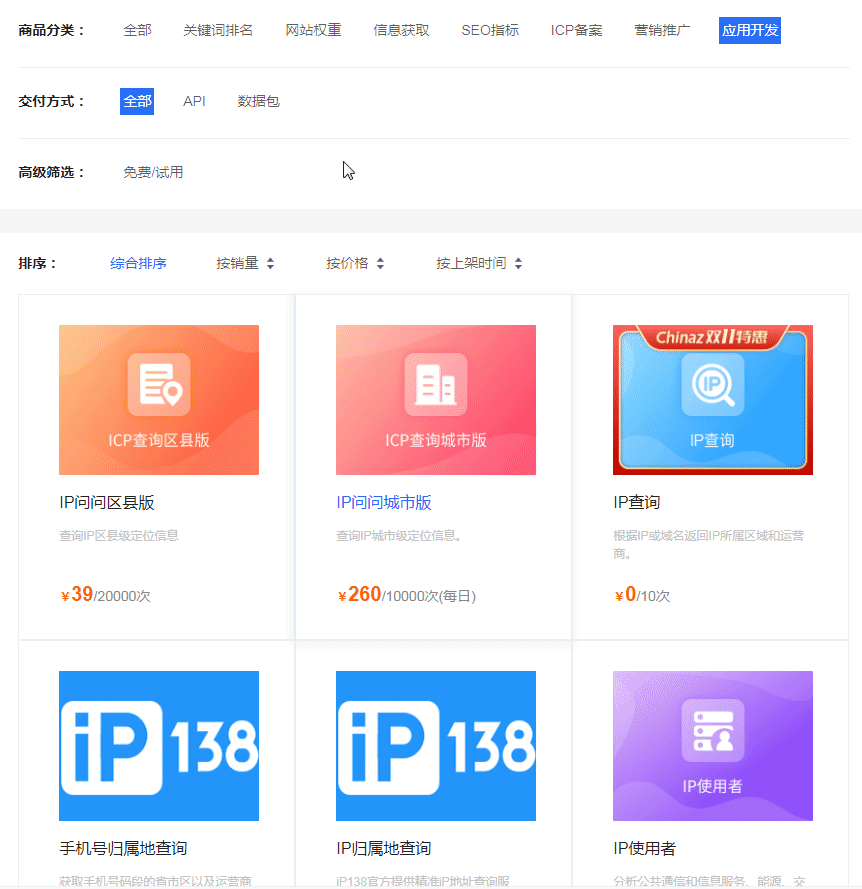Viewport: 862px width, 889px height.
Task: Filter by 信息获取 category
Action: tap(401, 30)
